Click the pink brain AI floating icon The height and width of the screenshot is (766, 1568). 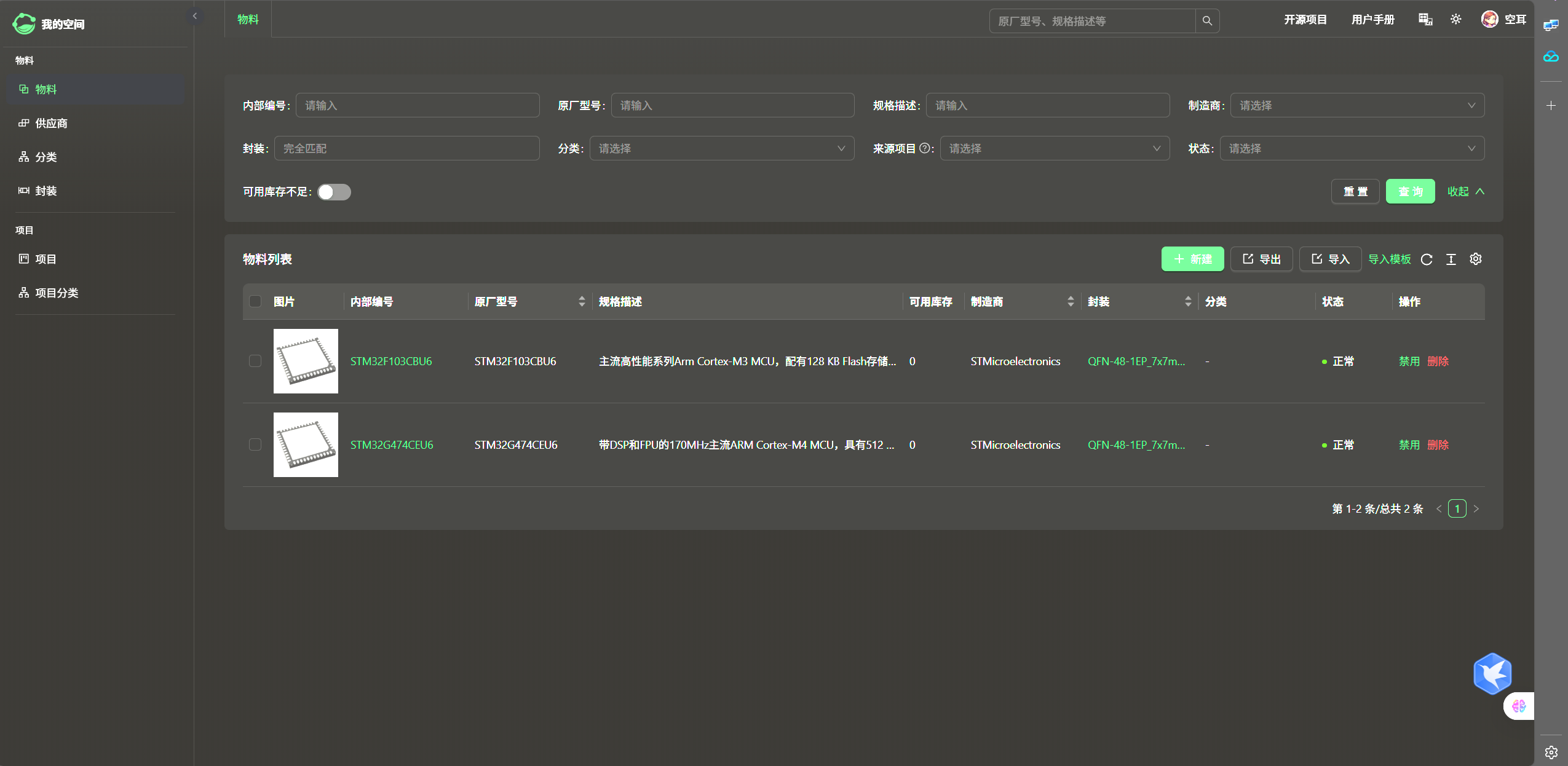[x=1519, y=706]
